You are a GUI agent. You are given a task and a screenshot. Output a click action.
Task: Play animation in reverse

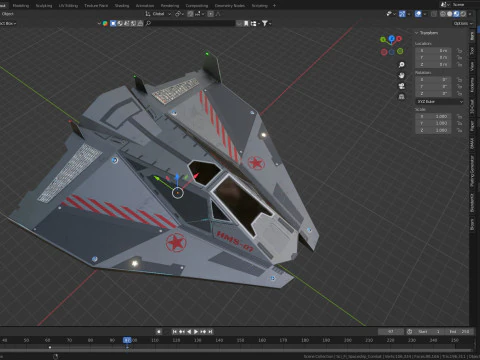coord(189,331)
